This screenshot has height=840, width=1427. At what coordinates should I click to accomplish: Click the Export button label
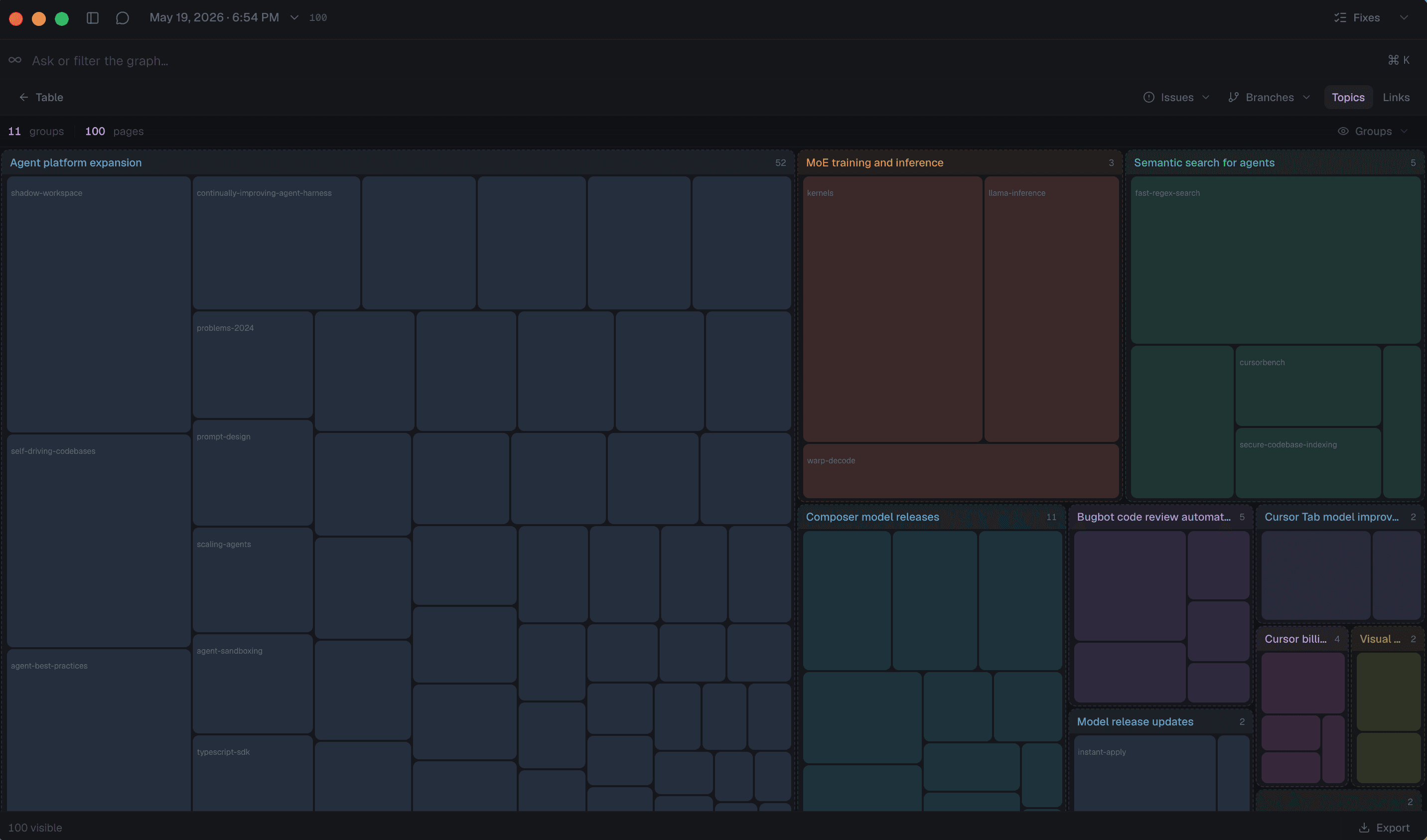pos(1393,828)
